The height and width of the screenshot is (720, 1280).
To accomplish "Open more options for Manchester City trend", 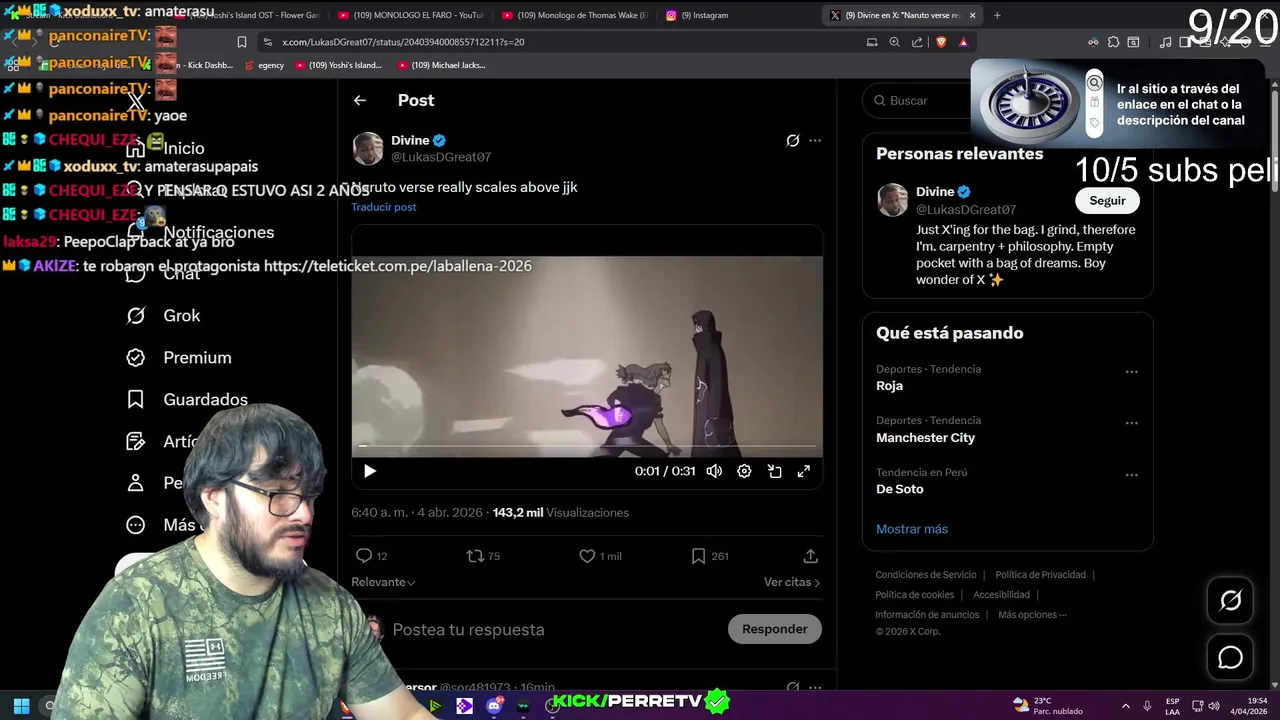I will click(x=1131, y=423).
